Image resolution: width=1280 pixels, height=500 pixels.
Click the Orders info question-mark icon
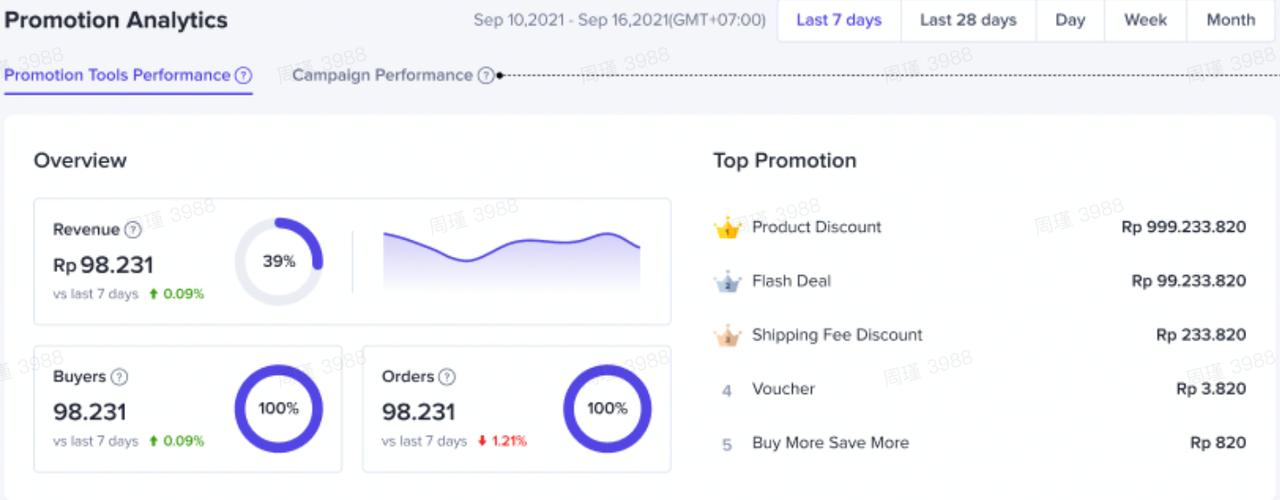[x=447, y=377]
